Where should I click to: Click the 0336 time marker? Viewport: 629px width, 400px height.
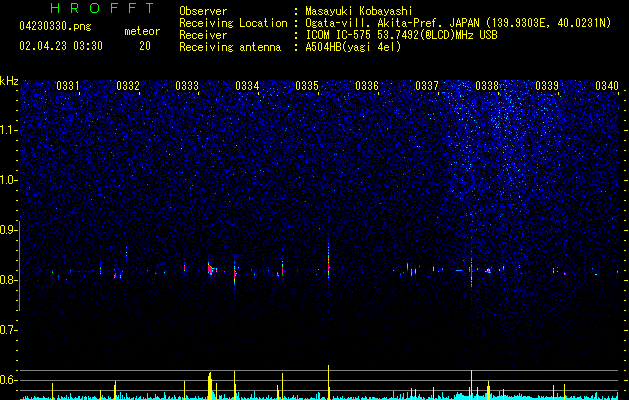367,86
